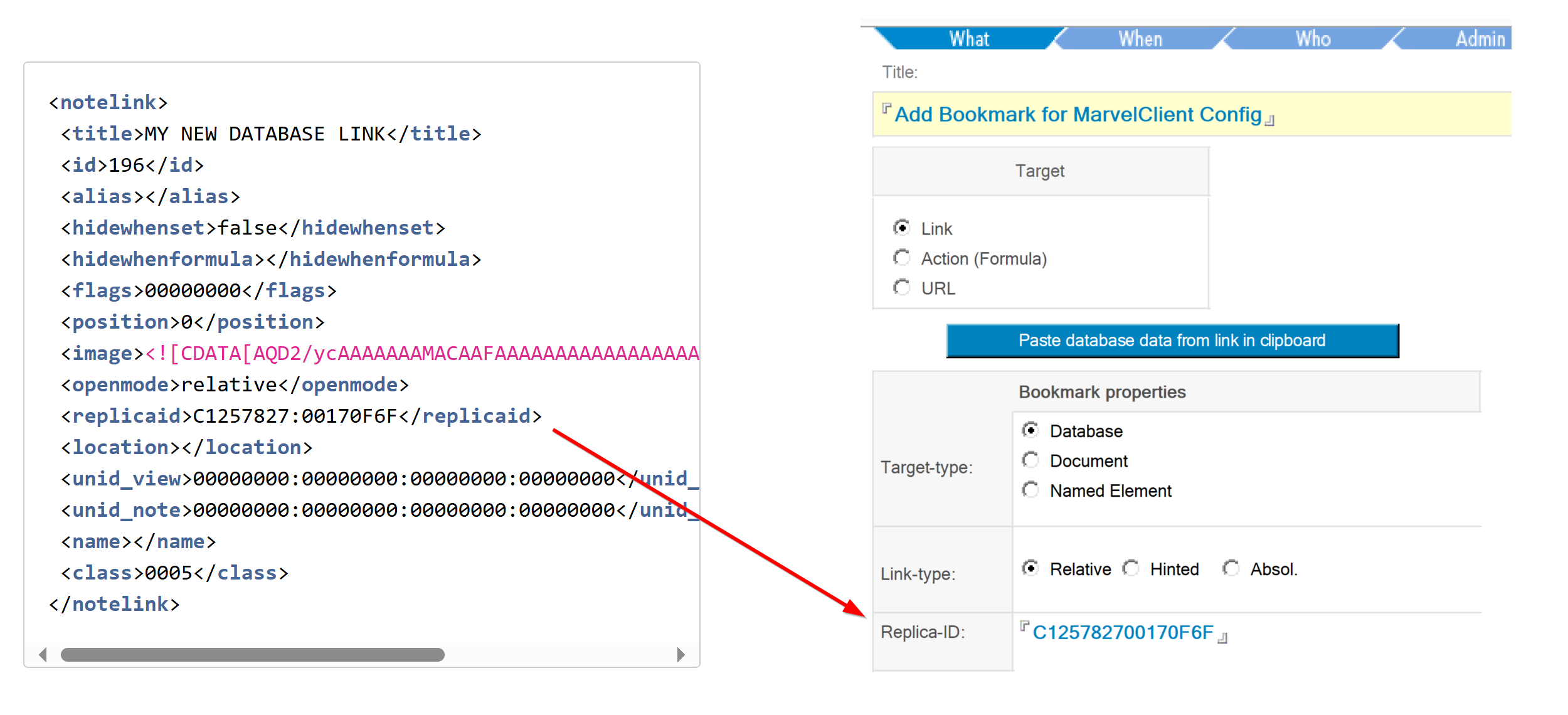Image resolution: width=1568 pixels, height=715 pixels.
Task: Select the Link target radio button
Action: tap(902, 227)
